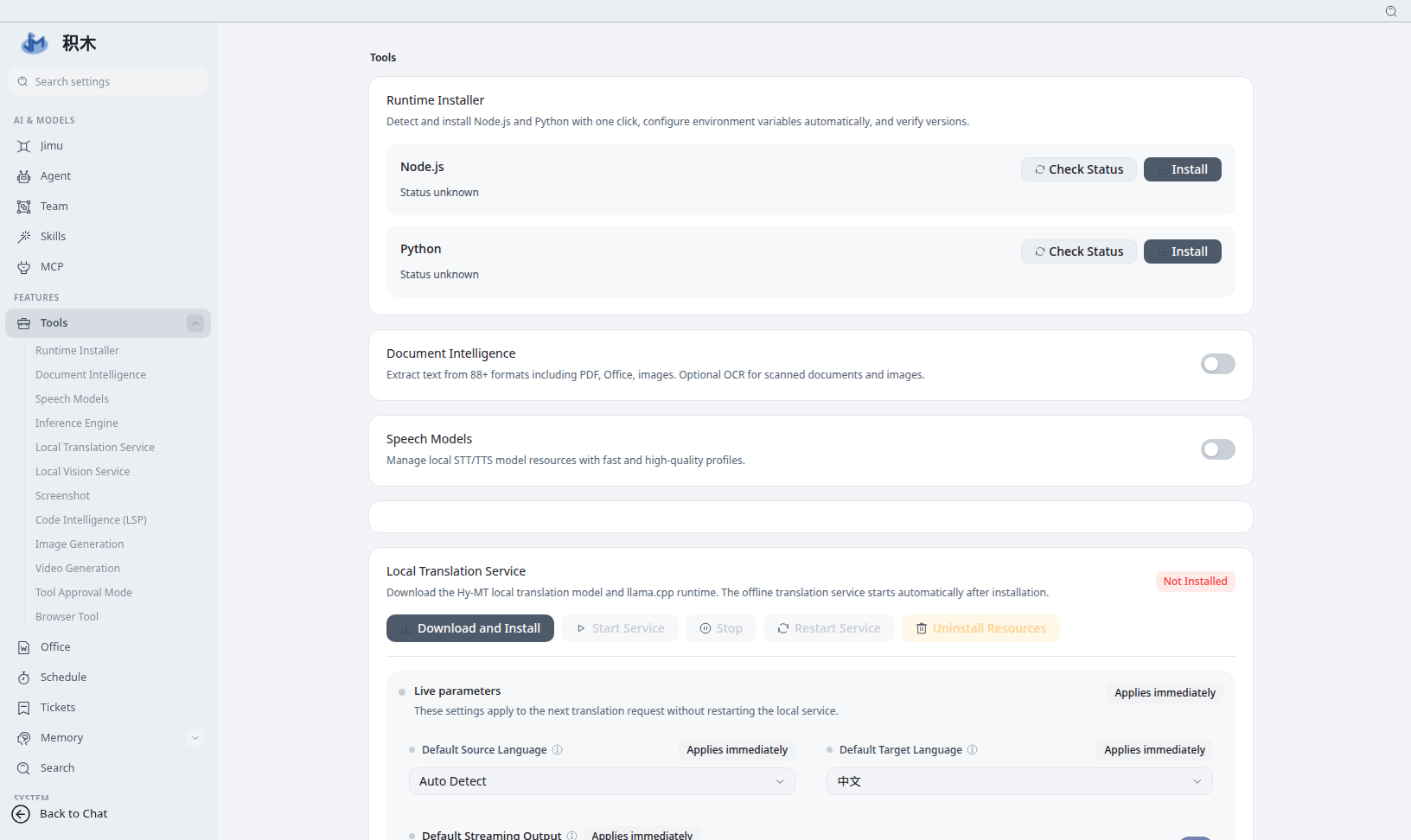1411x840 pixels.
Task: Install Node.js runtime
Action: pos(1183,169)
